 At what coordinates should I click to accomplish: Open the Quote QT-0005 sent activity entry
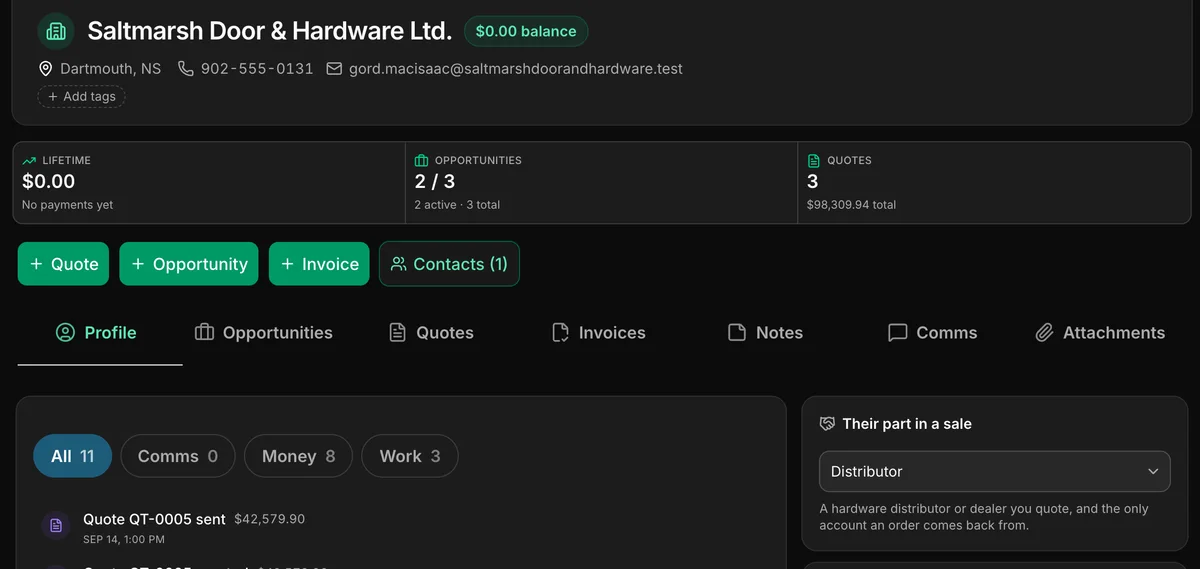point(154,519)
